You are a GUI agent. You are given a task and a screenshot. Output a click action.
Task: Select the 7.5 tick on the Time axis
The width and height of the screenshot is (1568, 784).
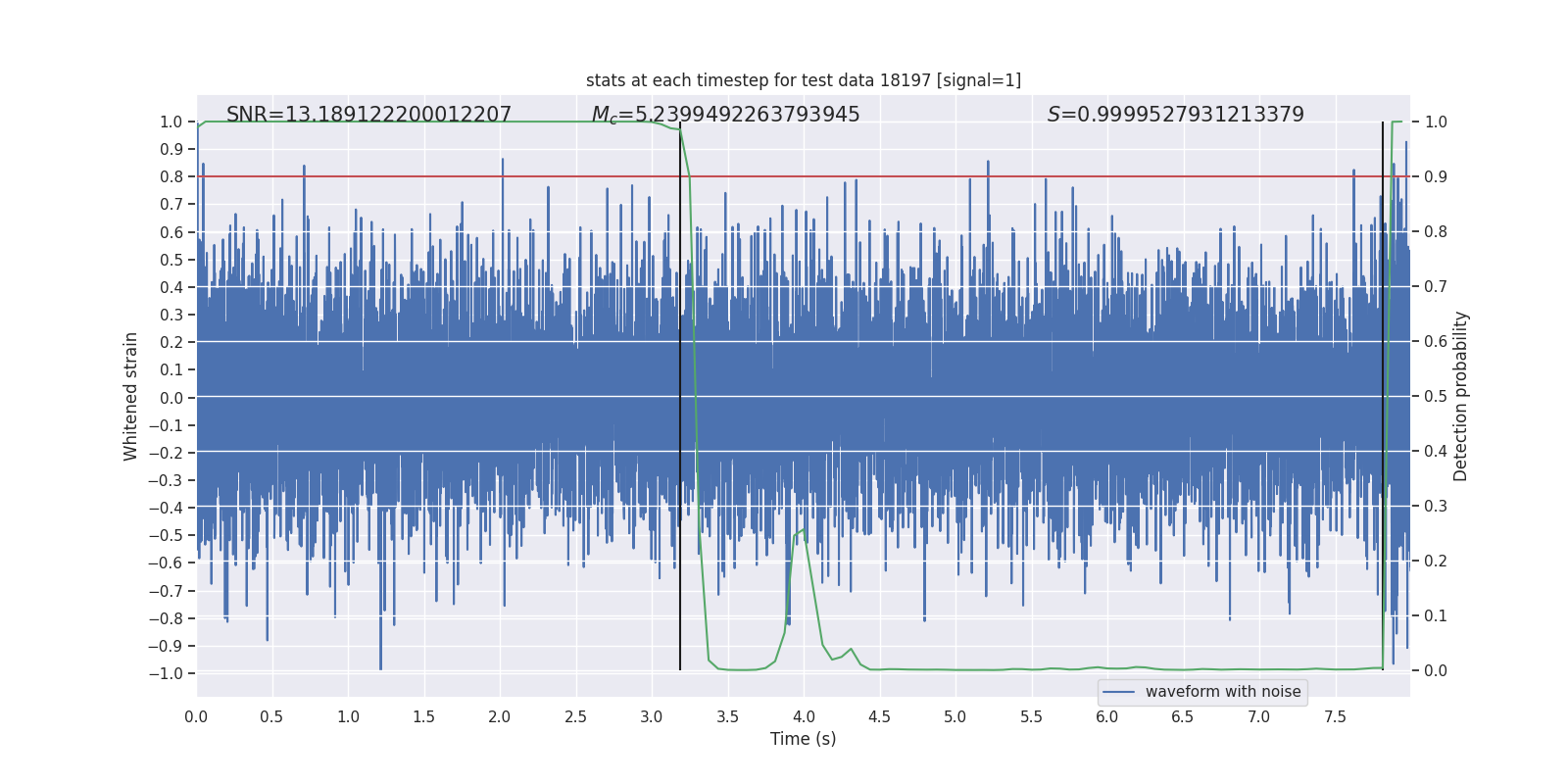point(1335,716)
